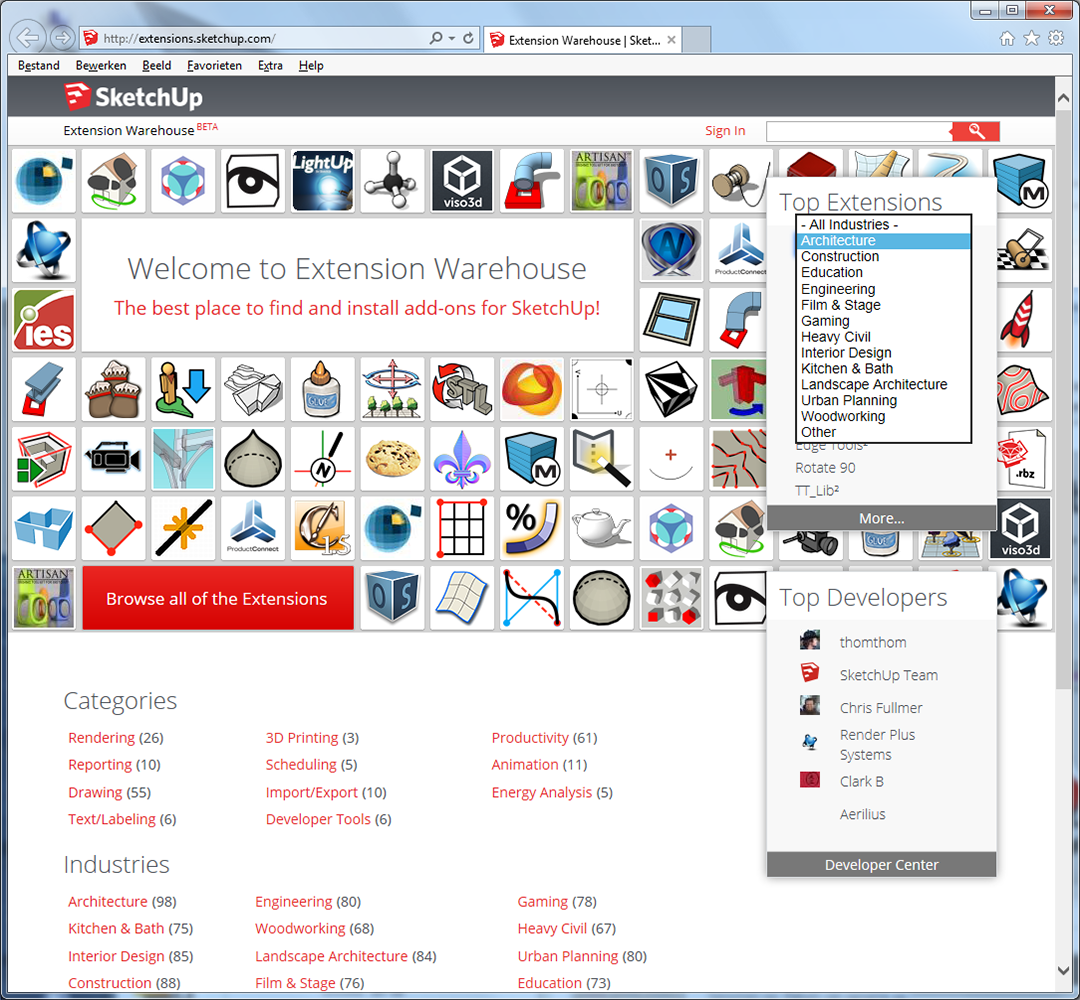Choose Architecture in the industries dropdown
The image size is (1080, 1000).
pyautogui.click(x=883, y=240)
